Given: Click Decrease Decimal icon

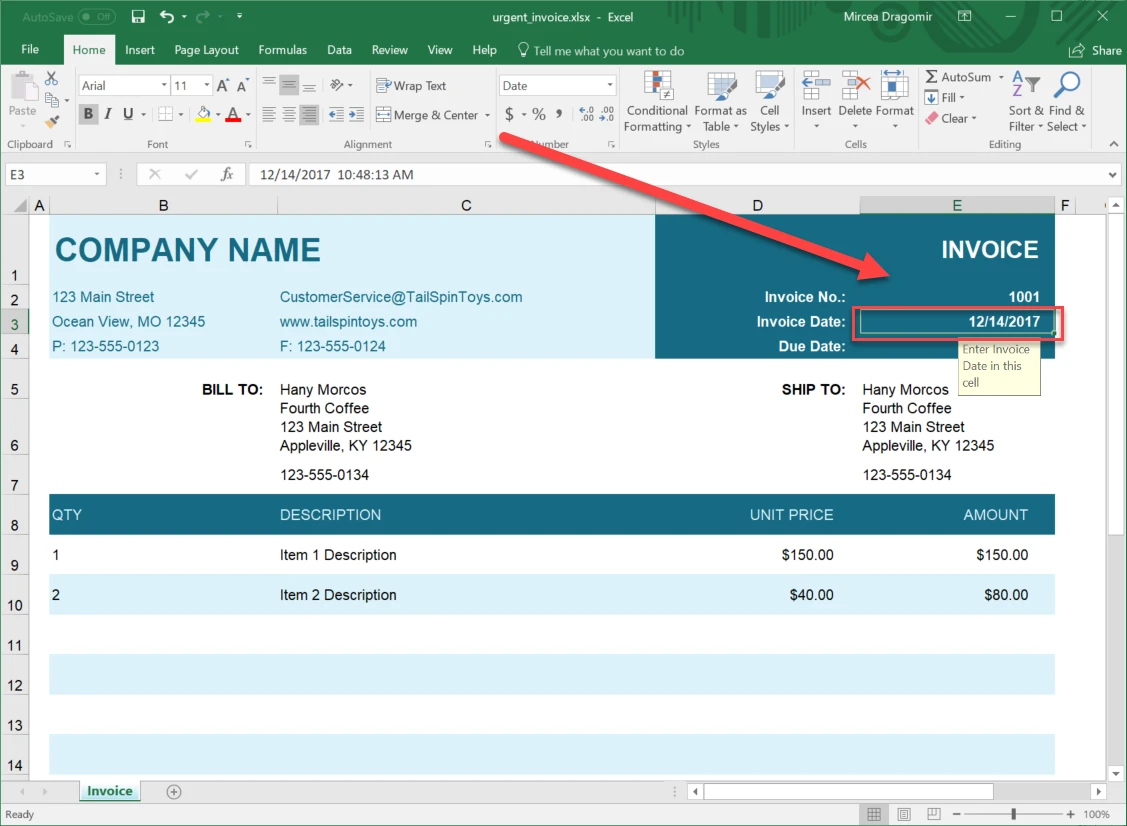Looking at the screenshot, I should tap(607, 114).
